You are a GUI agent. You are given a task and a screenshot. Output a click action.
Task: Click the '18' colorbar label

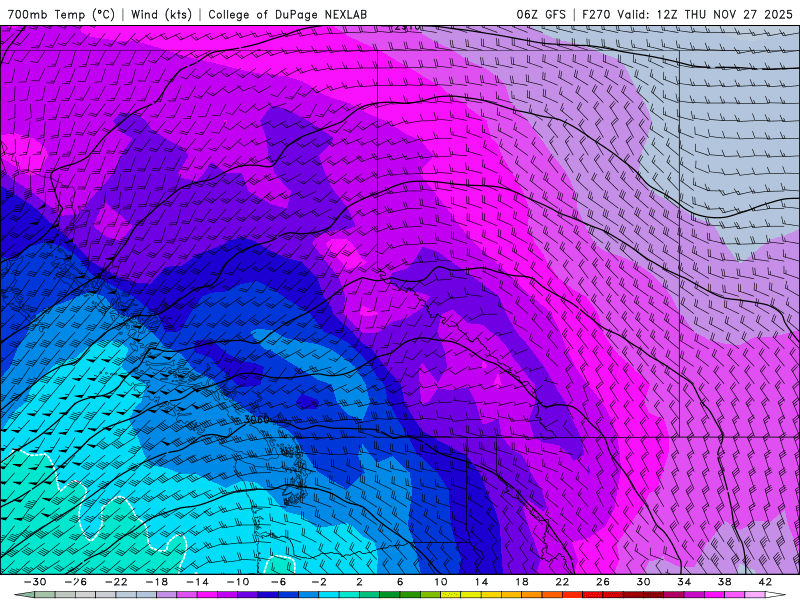[521, 582]
